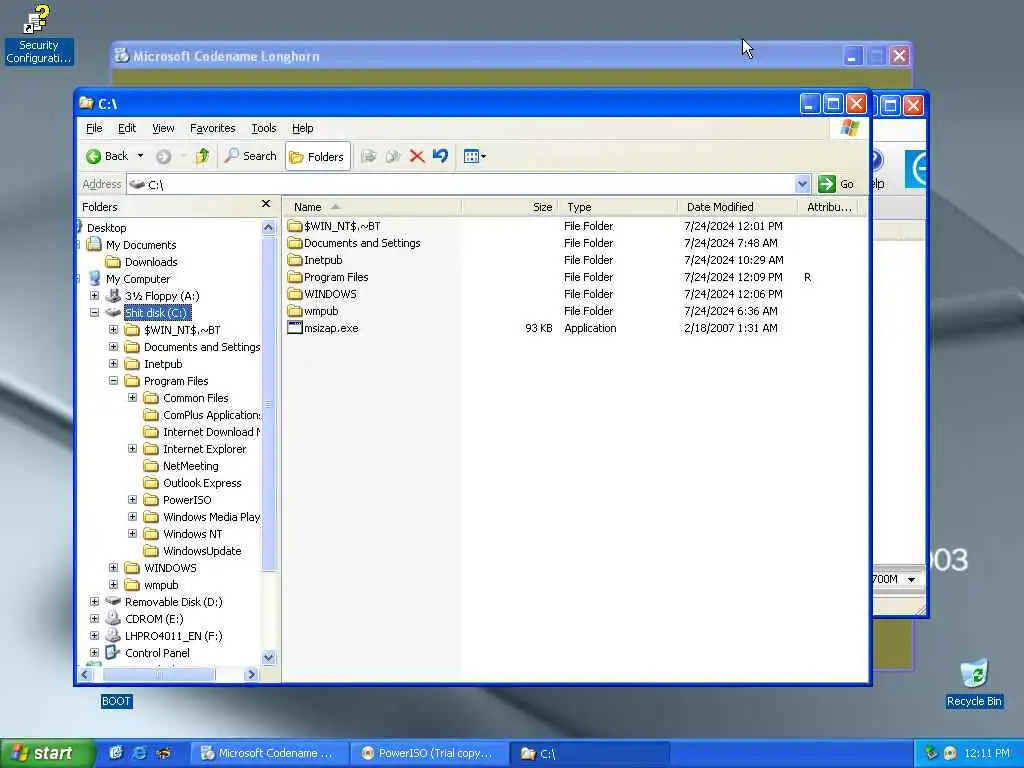Select the Program Files folder icon in file list
Screen dimensions: 1024x768
[x=295, y=277]
